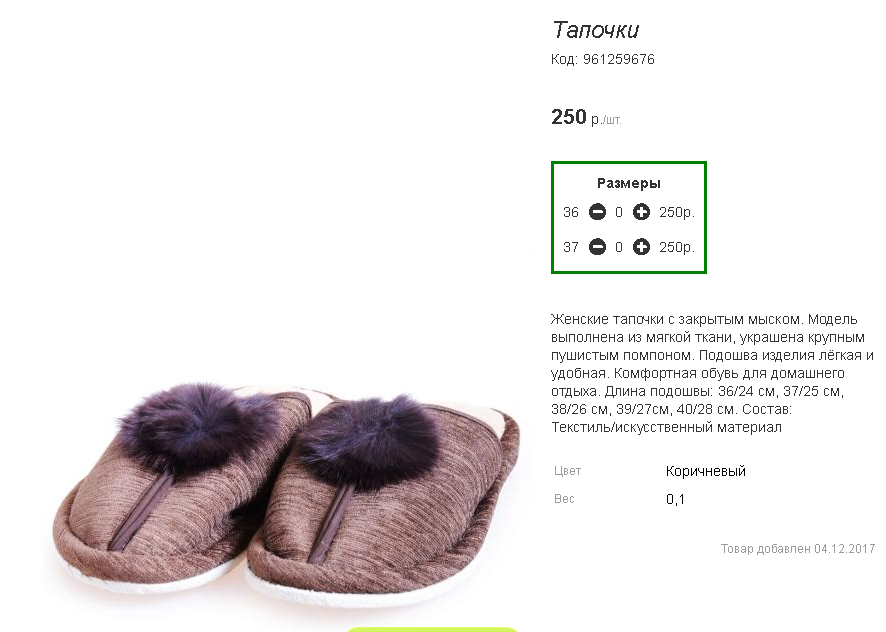Screen dimensions: 886x632
Task: Increase quantity for size 37 slippers
Action: [x=641, y=247]
